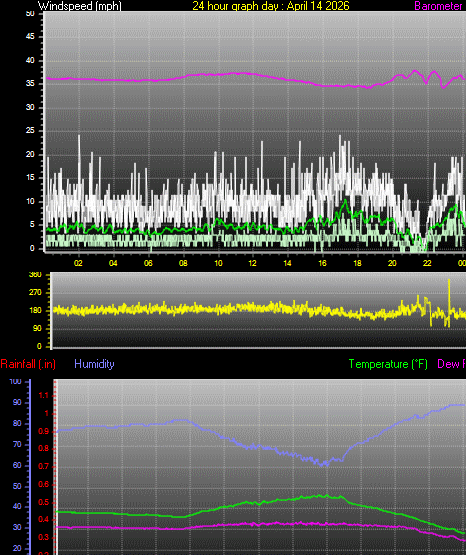Screen dimensions: 466x555
Task: Click the magenta 'Barometer' label
Action: (438, 6)
